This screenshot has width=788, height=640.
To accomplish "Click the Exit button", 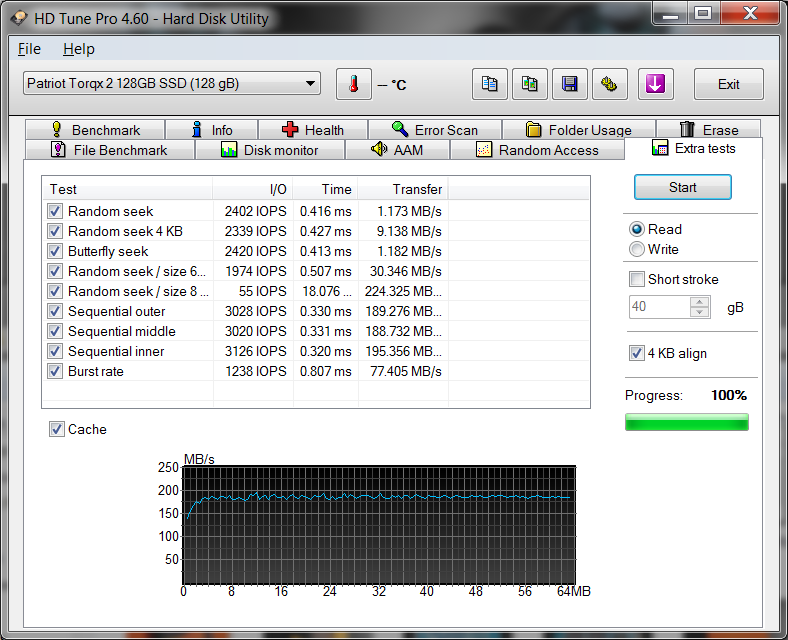I will pyautogui.click(x=728, y=84).
